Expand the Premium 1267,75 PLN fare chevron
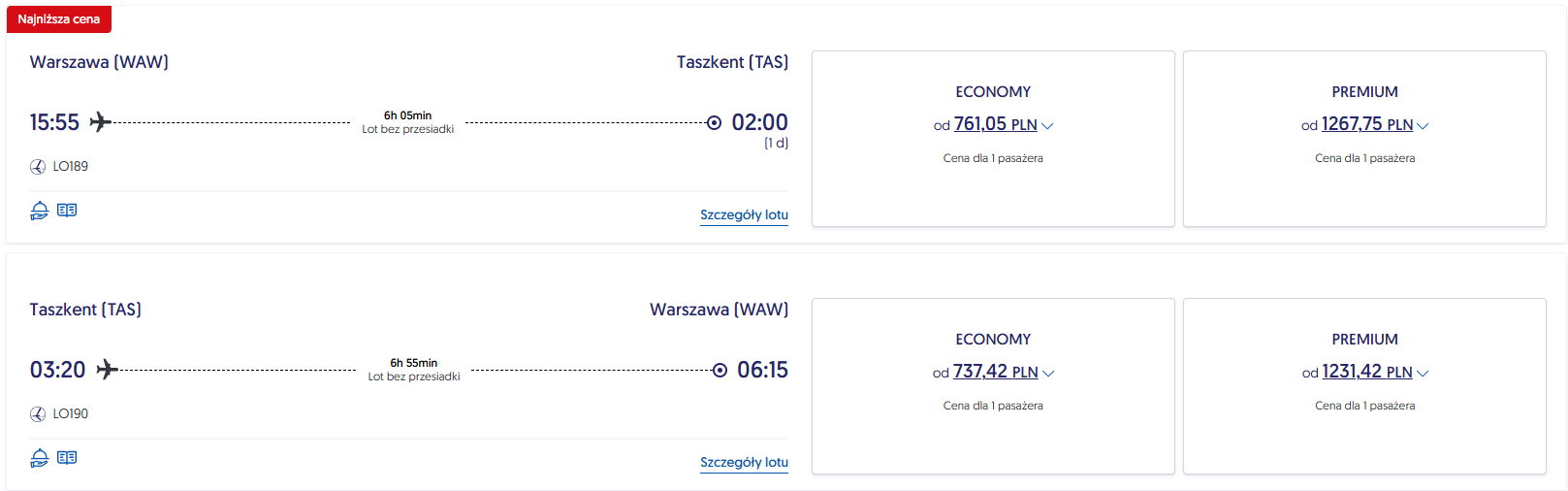Viewport: 1568px width, 491px height. pos(1423,126)
